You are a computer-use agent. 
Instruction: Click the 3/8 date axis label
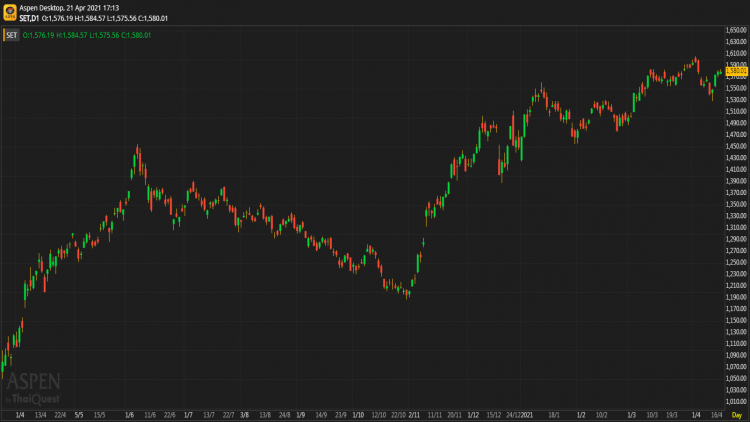244,415
